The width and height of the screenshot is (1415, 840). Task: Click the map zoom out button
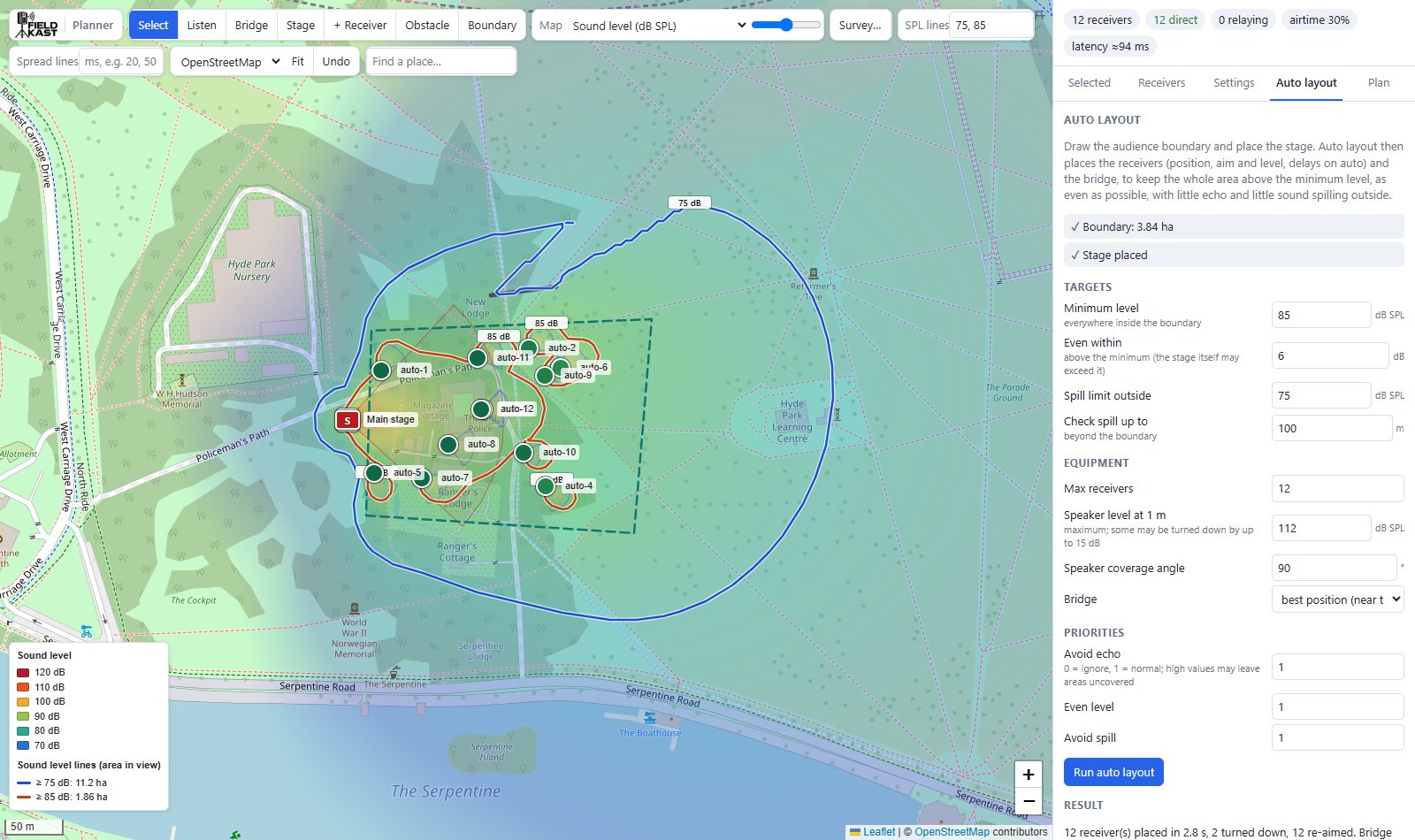tap(1029, 801)
